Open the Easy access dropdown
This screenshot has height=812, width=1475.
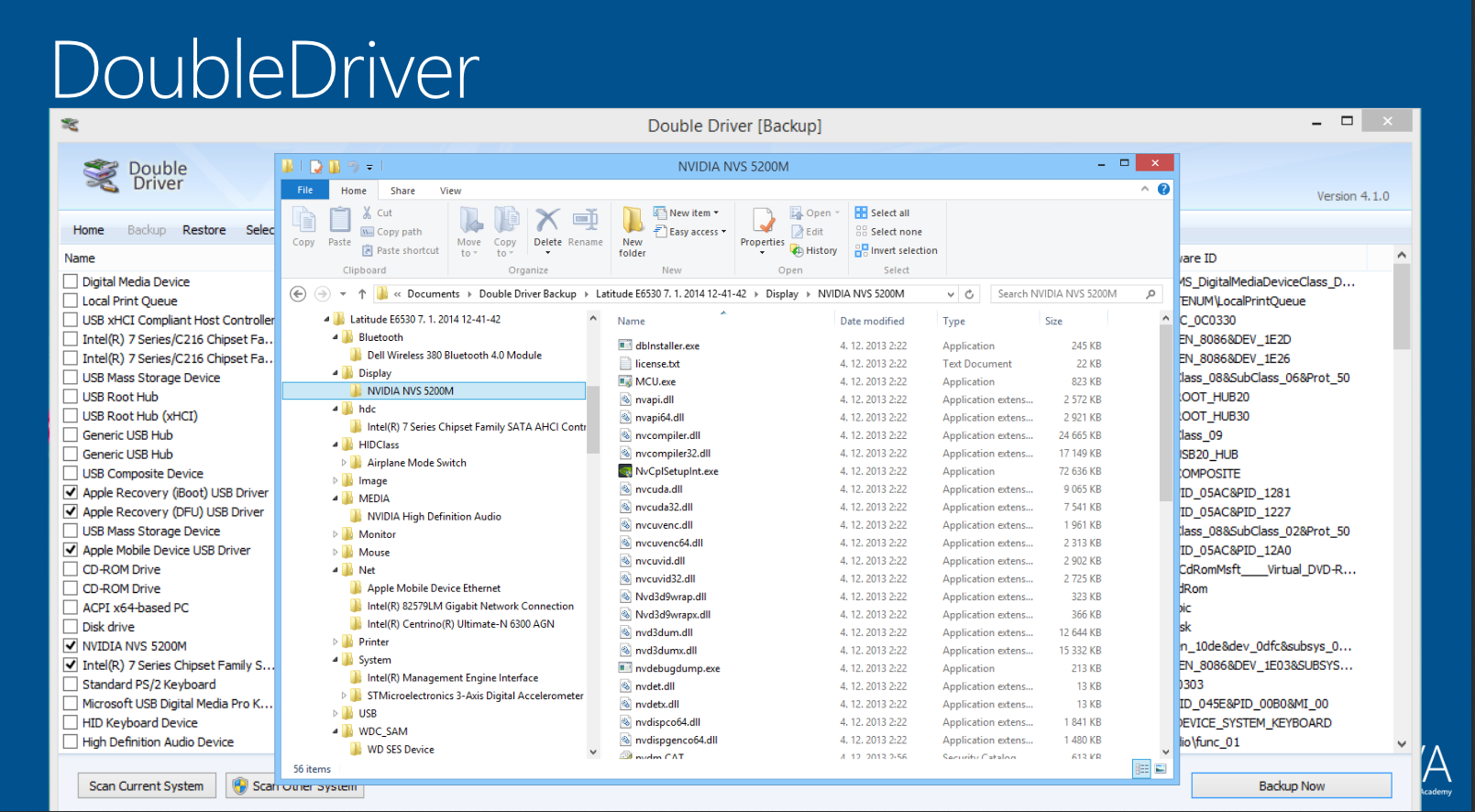689,232
